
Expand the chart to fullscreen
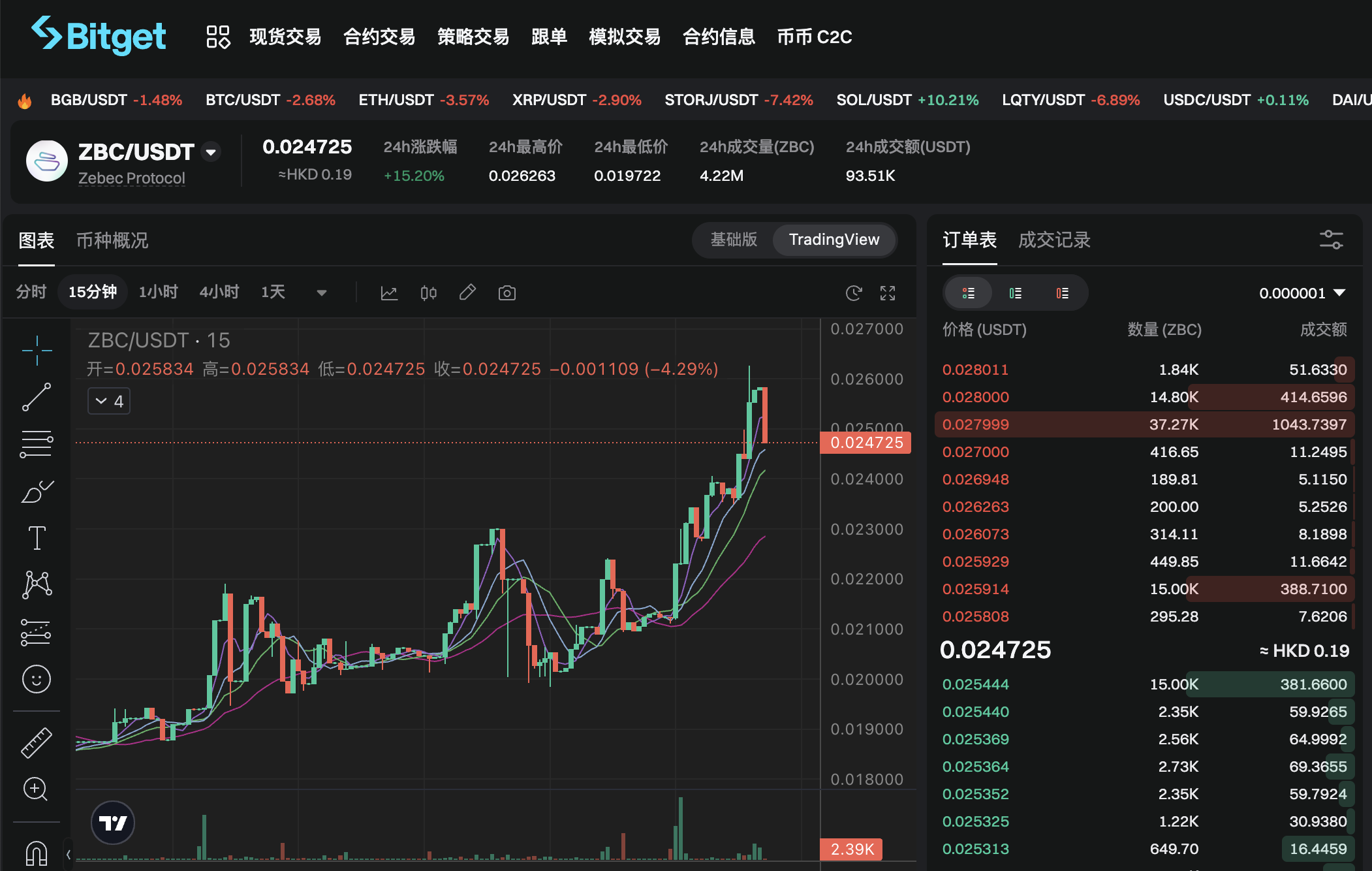click(x=887, y=293)
